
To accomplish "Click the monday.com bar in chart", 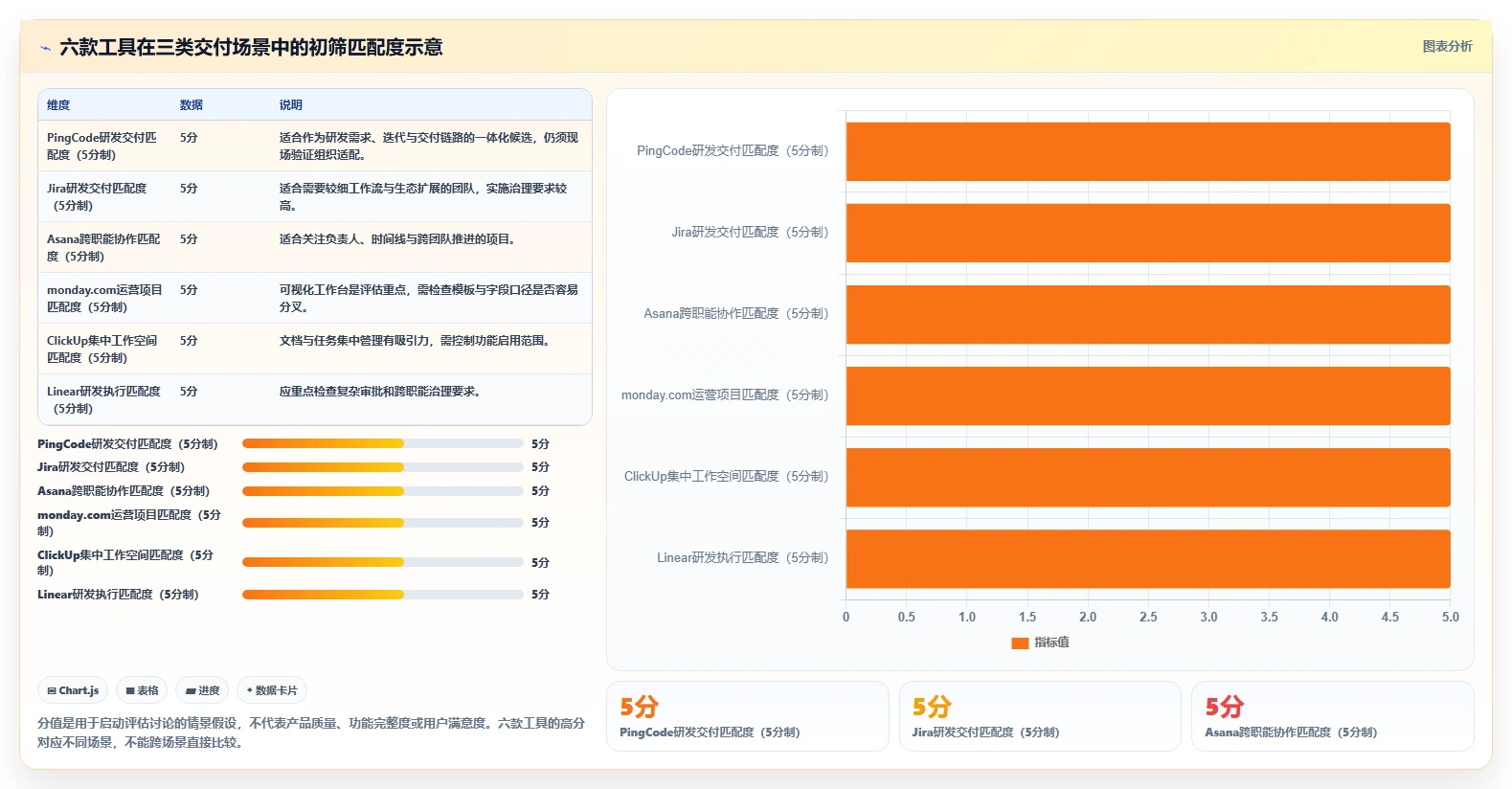I will [1148, 395].
